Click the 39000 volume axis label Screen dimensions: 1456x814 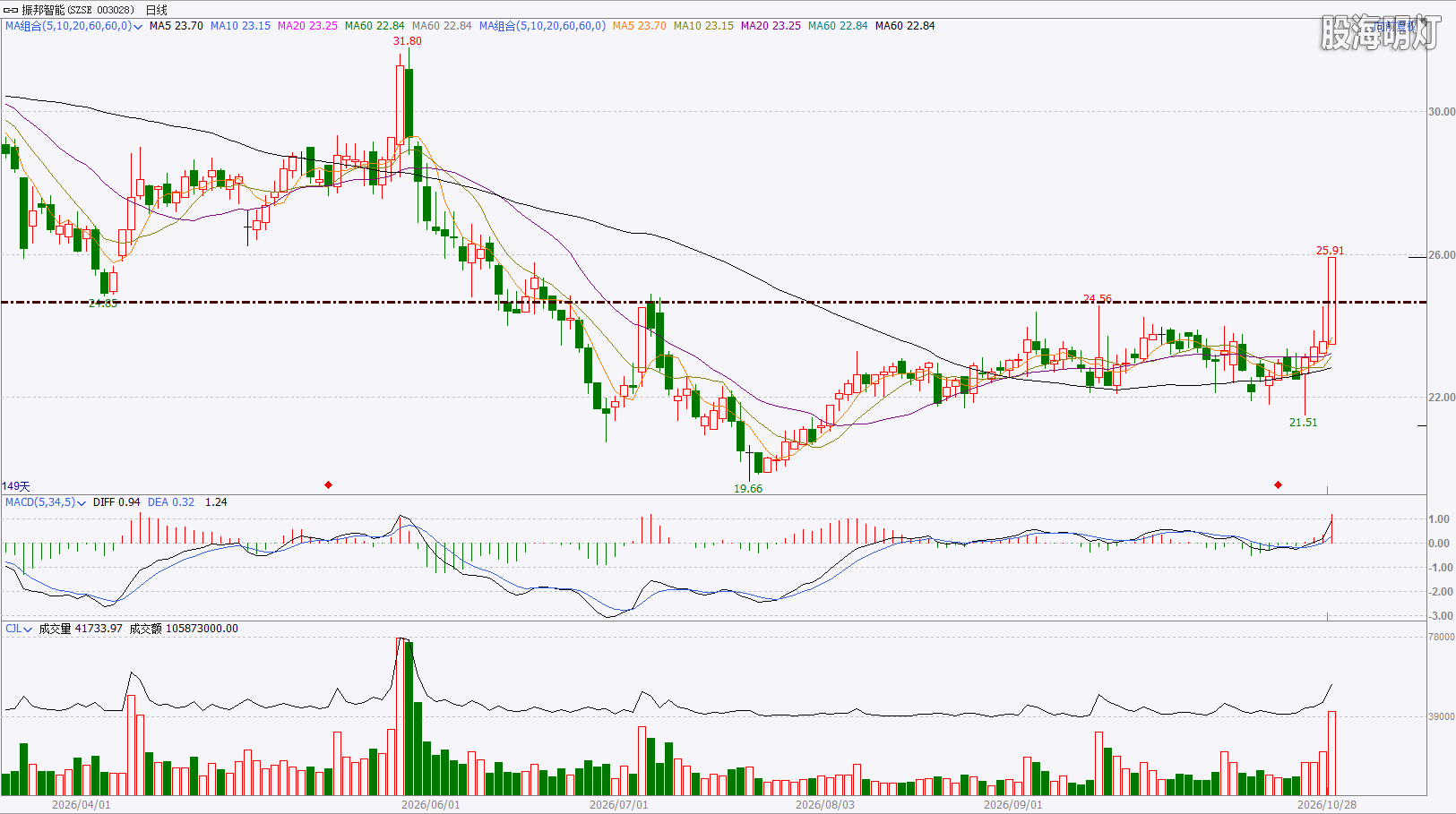(1442, 716)
